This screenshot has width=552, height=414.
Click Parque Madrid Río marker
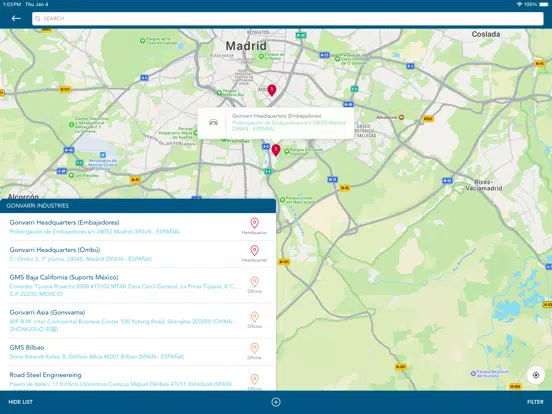point(219,93)
